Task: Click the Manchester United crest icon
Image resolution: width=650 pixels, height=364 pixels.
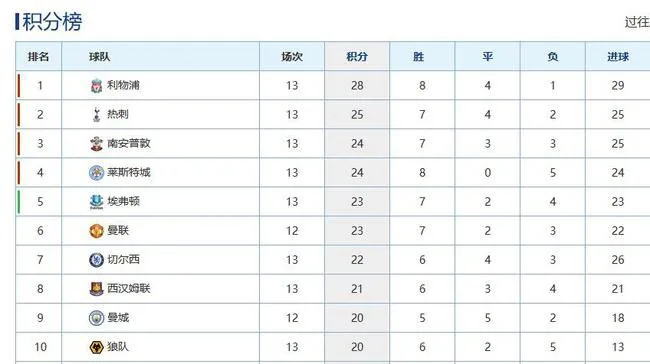Action: click(x=96, y=231)
